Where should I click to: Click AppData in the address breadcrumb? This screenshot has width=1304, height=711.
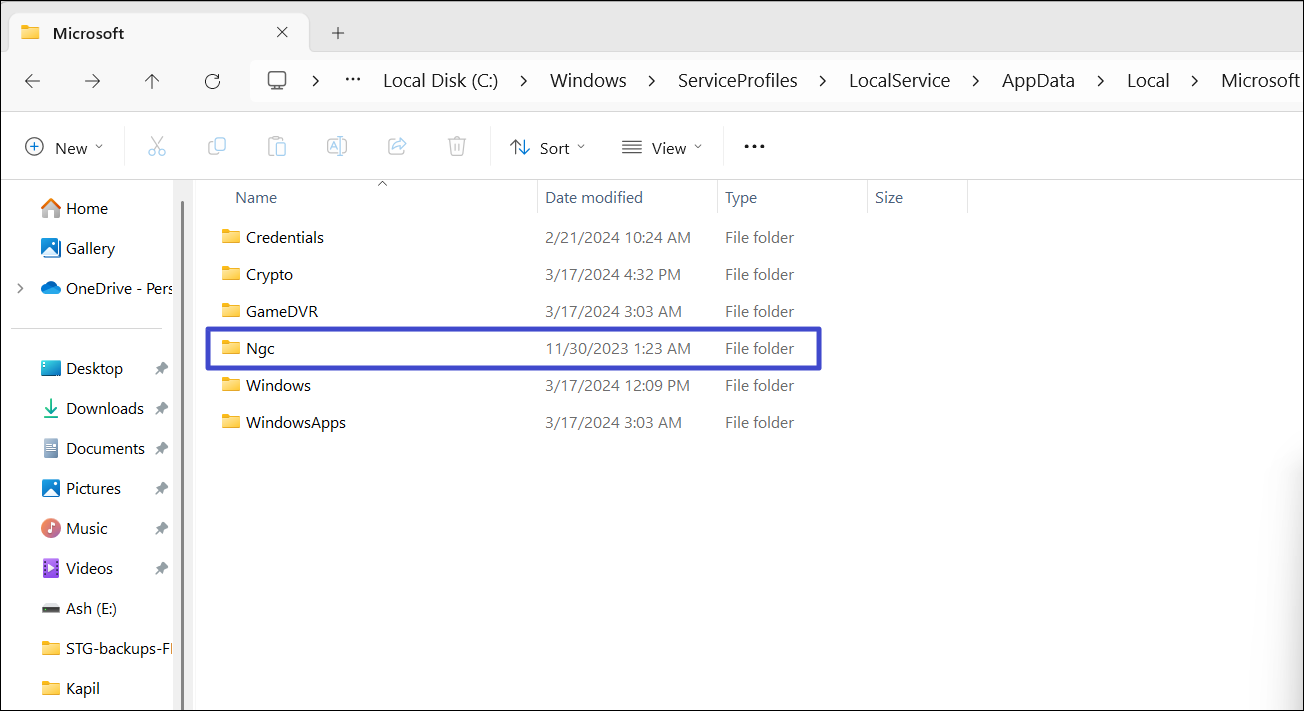tap(1038, 81)
